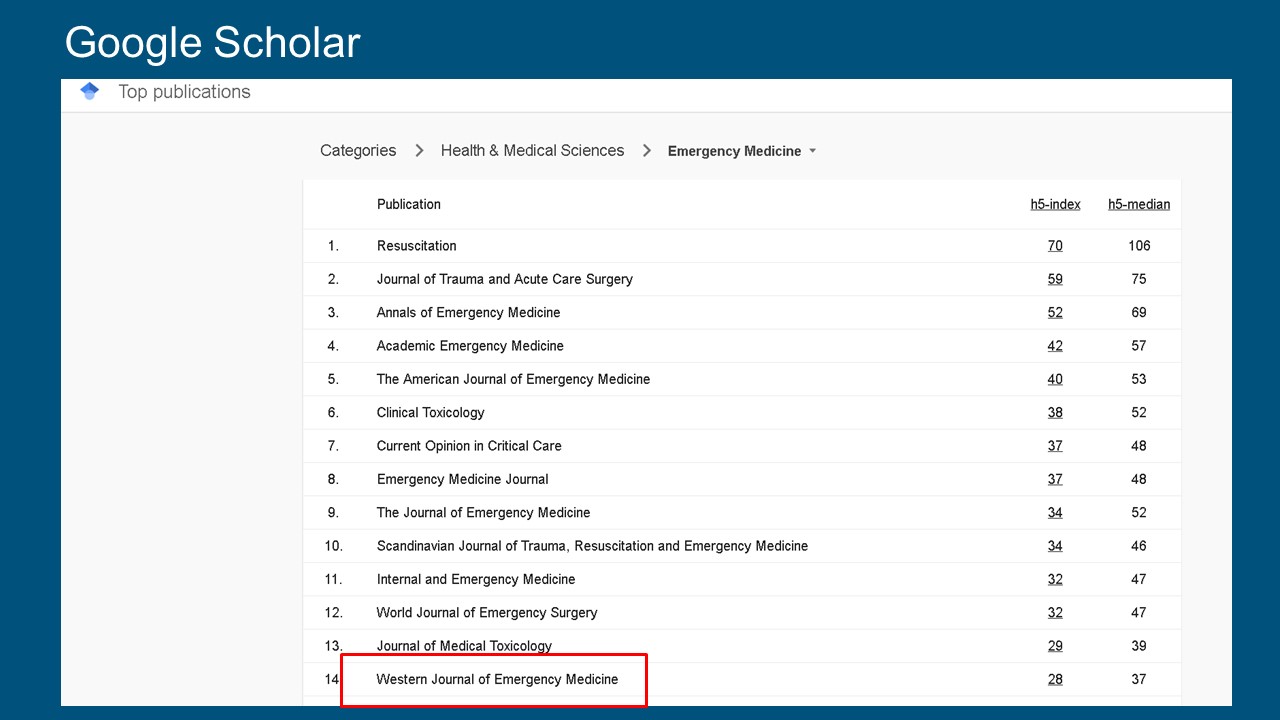Open h5-index 40 for American Journal of Emergency Medicine

coord(1055,379)
